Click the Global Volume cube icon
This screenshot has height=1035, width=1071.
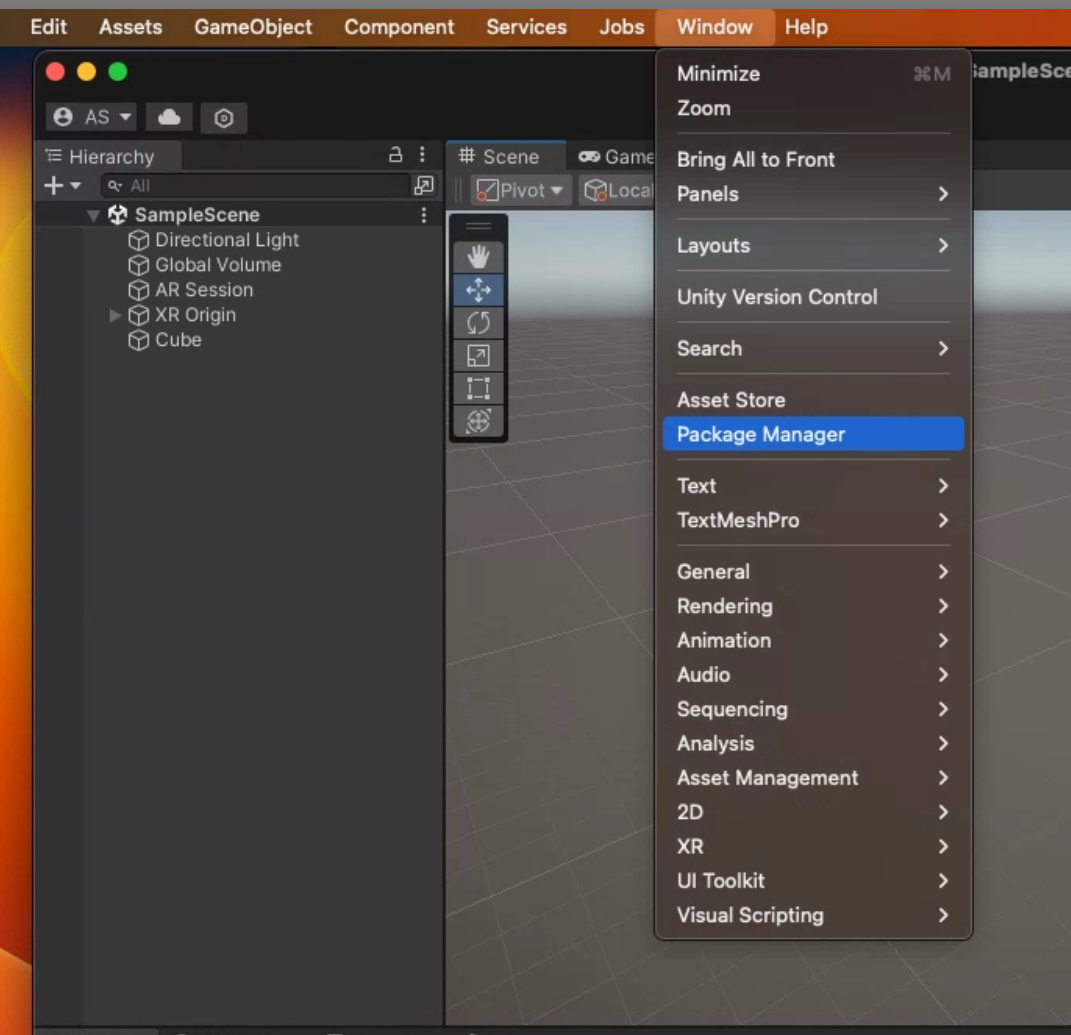139,265
